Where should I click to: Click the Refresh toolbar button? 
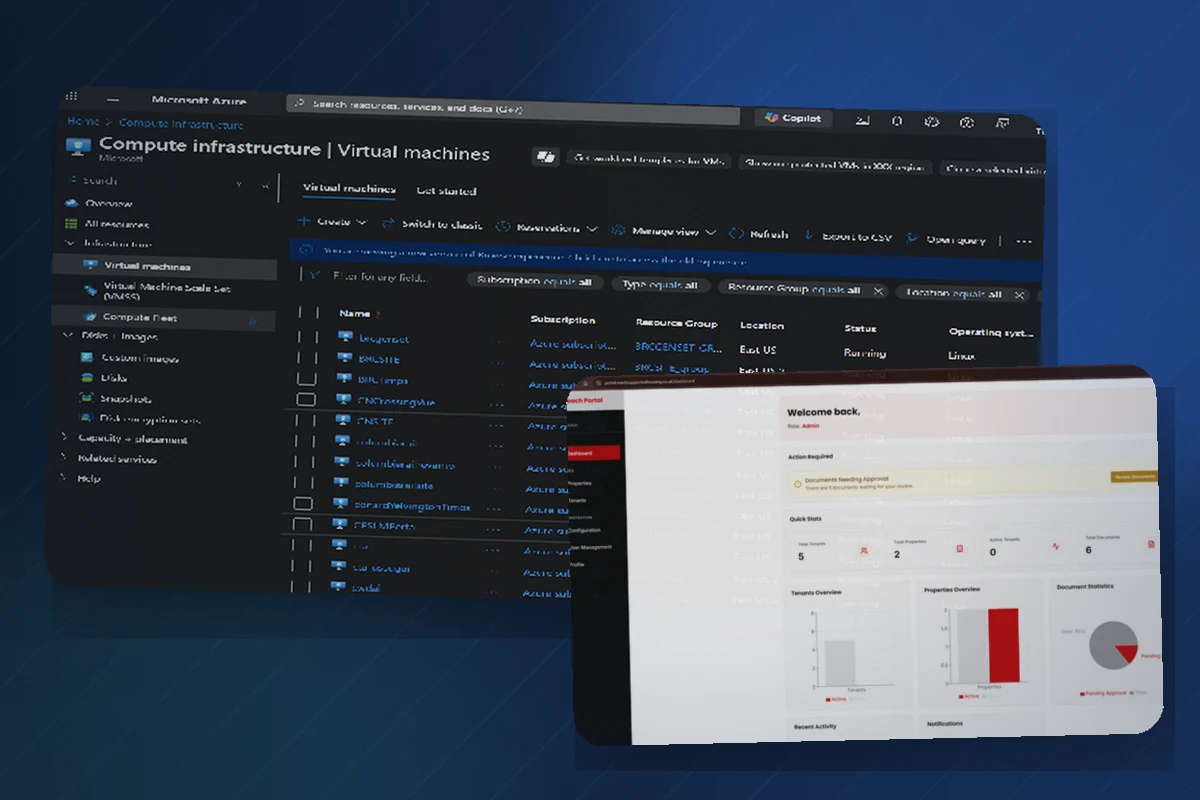759,234
